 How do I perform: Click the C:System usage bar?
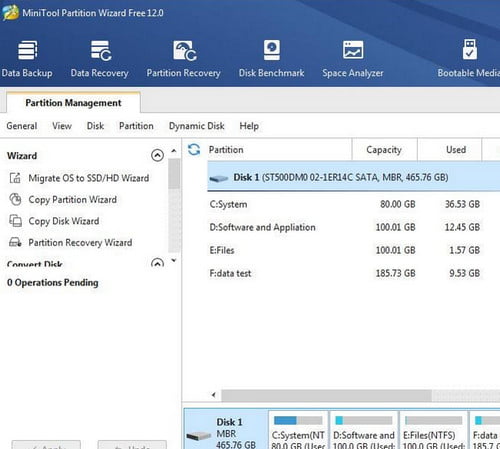coord(298,420)
